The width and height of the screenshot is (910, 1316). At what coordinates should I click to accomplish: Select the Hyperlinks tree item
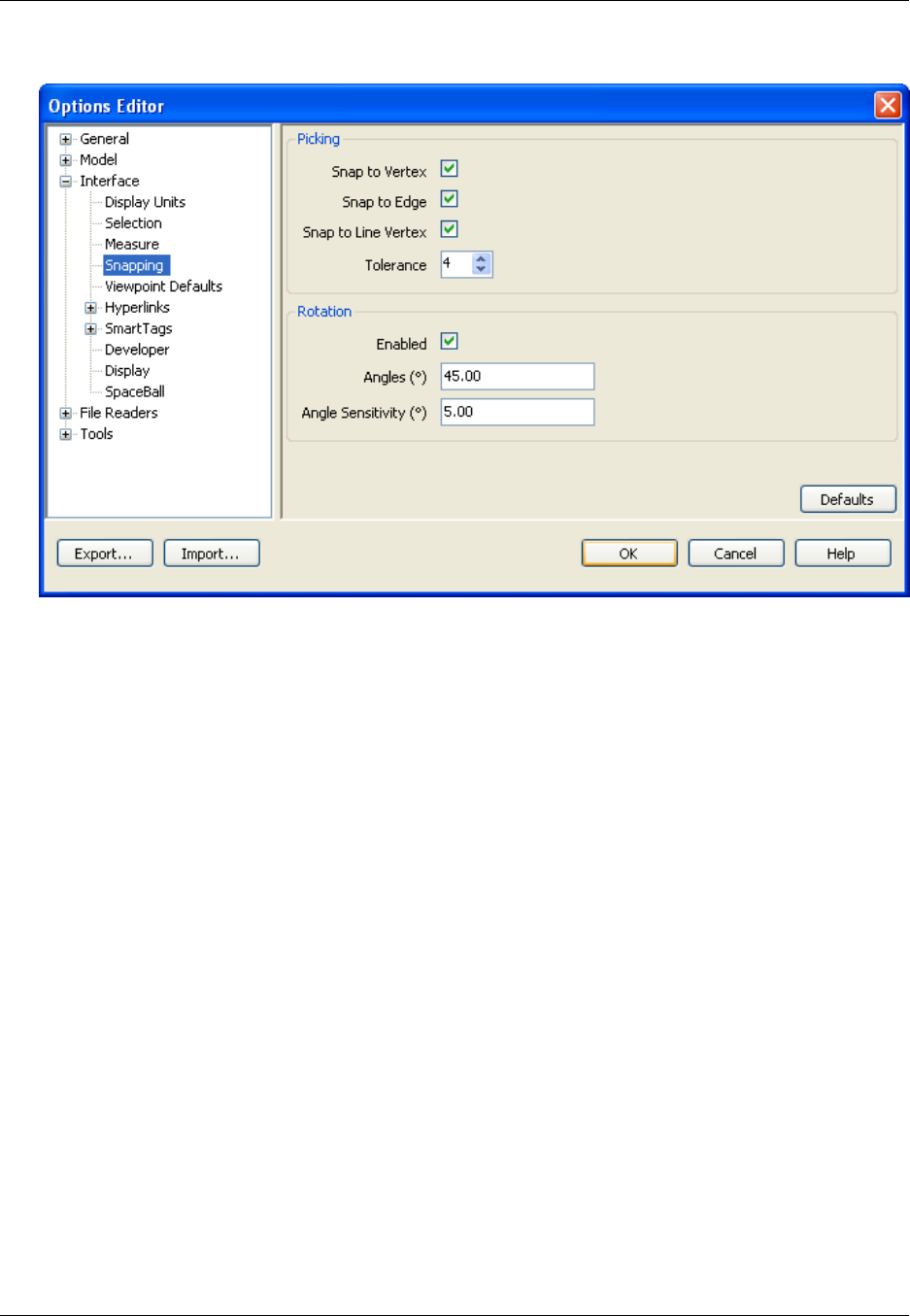[x=137, y=308]
